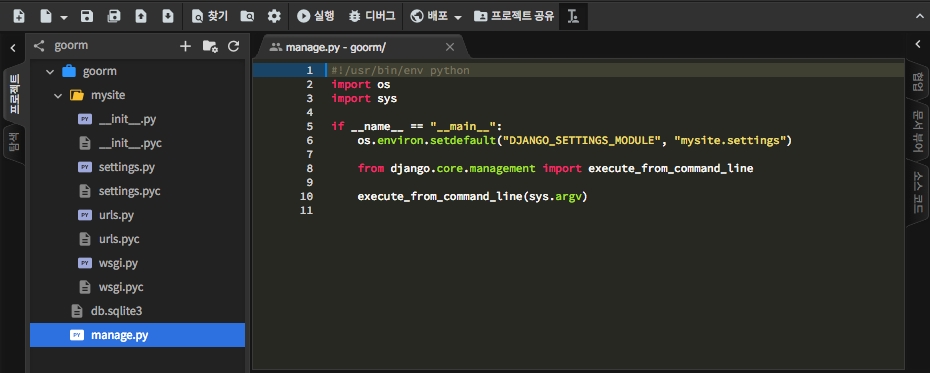This screenshot has width=930, height=373.
Task: Click the new file icon in toolbar
Action: click(46, 16)
